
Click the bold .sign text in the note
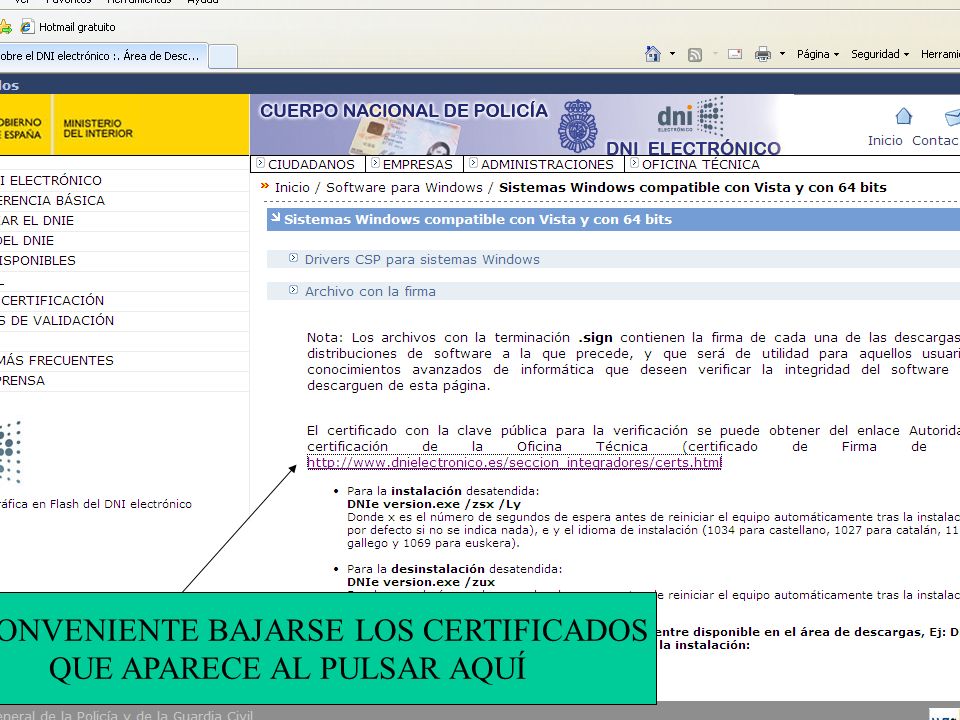click(x=595, y=337)
